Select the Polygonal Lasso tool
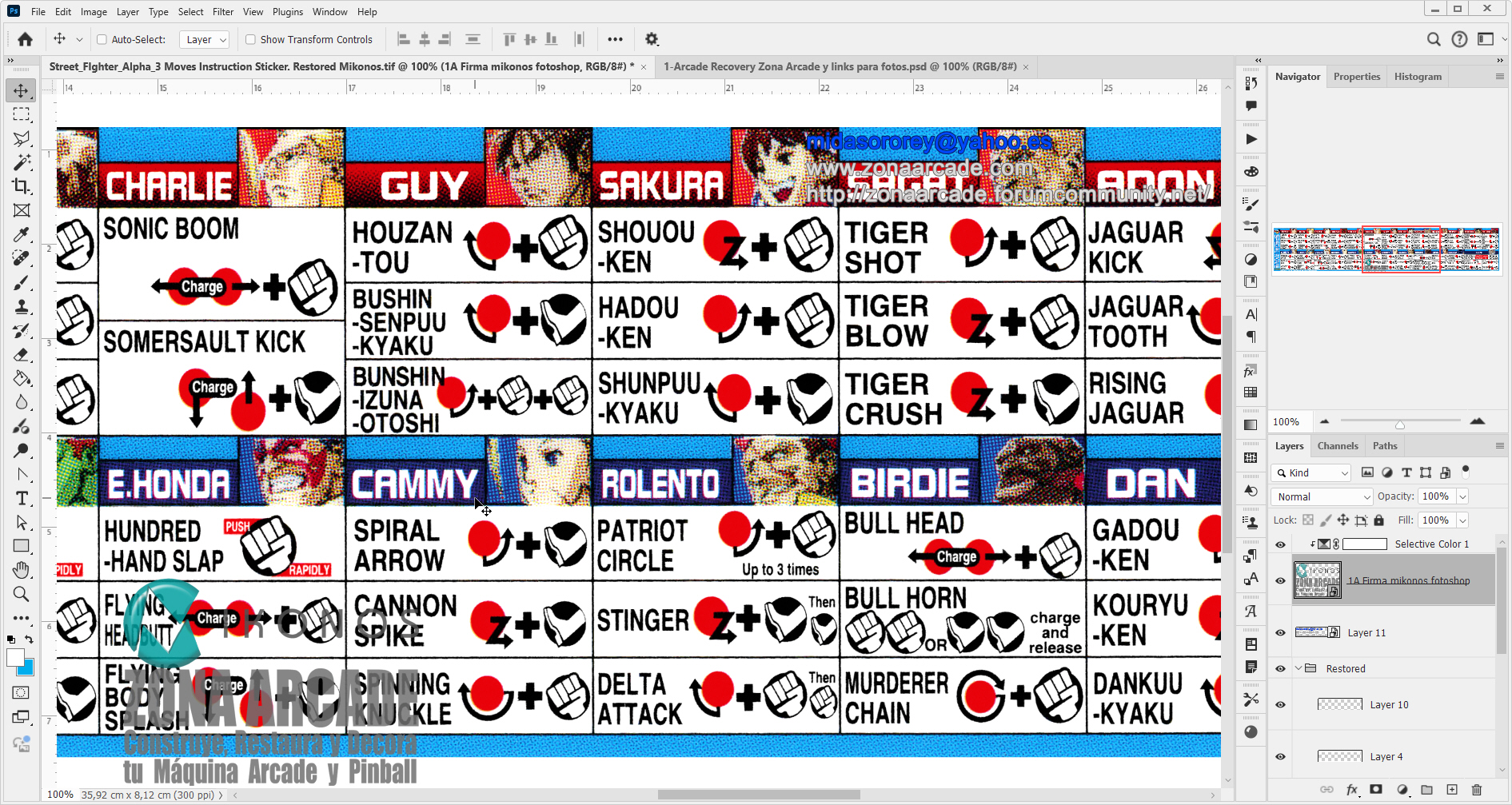The width and height of the screenshot is (1512, 805). (22, 138)
